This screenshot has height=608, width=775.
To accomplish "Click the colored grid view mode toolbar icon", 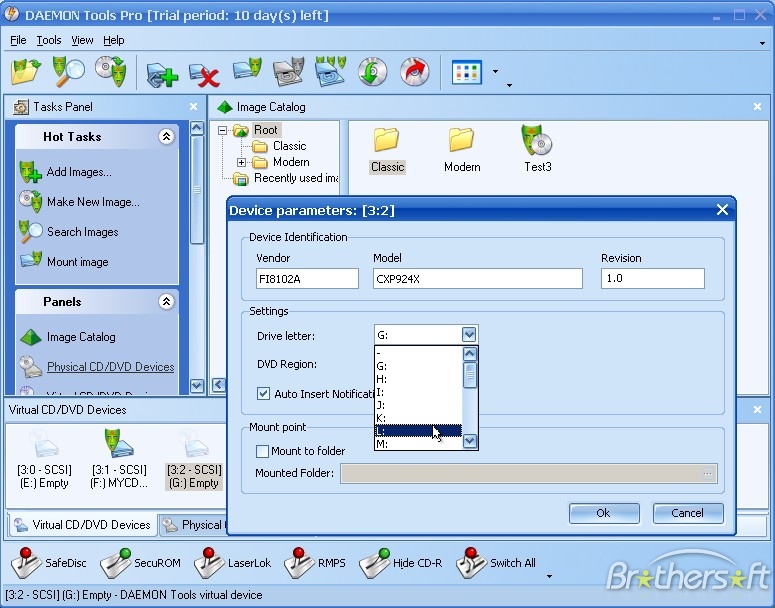I will point(467,72).
